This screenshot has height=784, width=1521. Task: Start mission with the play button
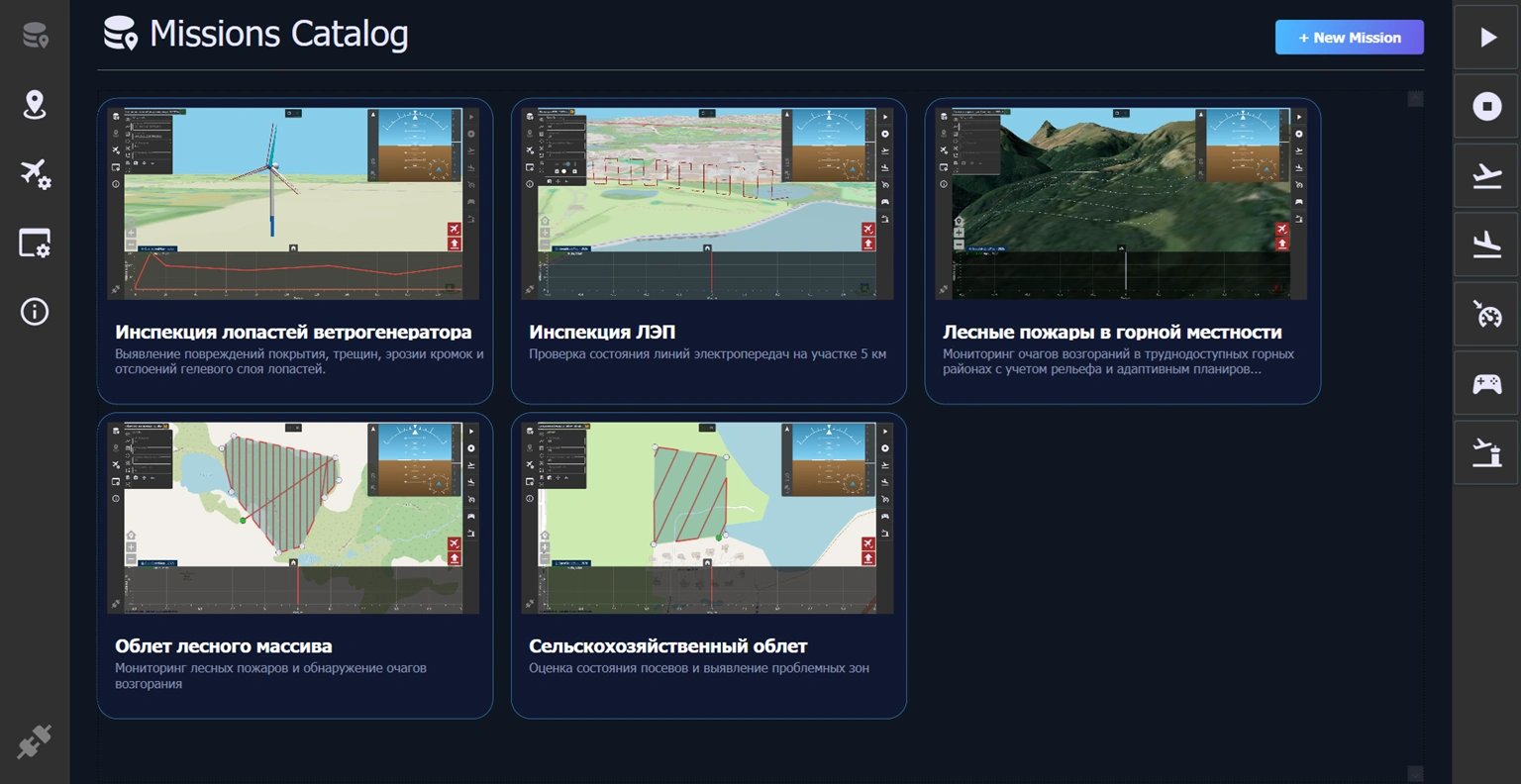tap(1486, 38)
